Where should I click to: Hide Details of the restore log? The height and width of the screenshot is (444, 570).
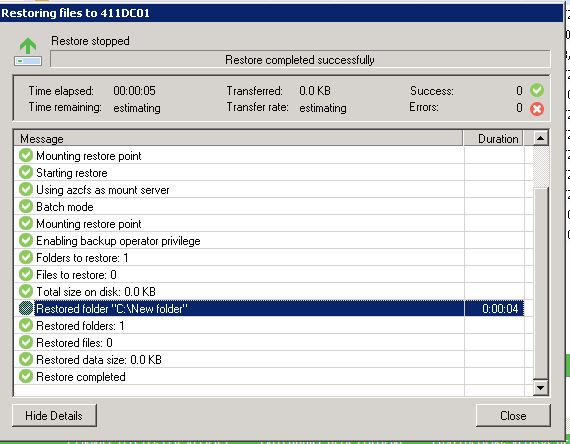pyautogui.click(x=54, y=415)
